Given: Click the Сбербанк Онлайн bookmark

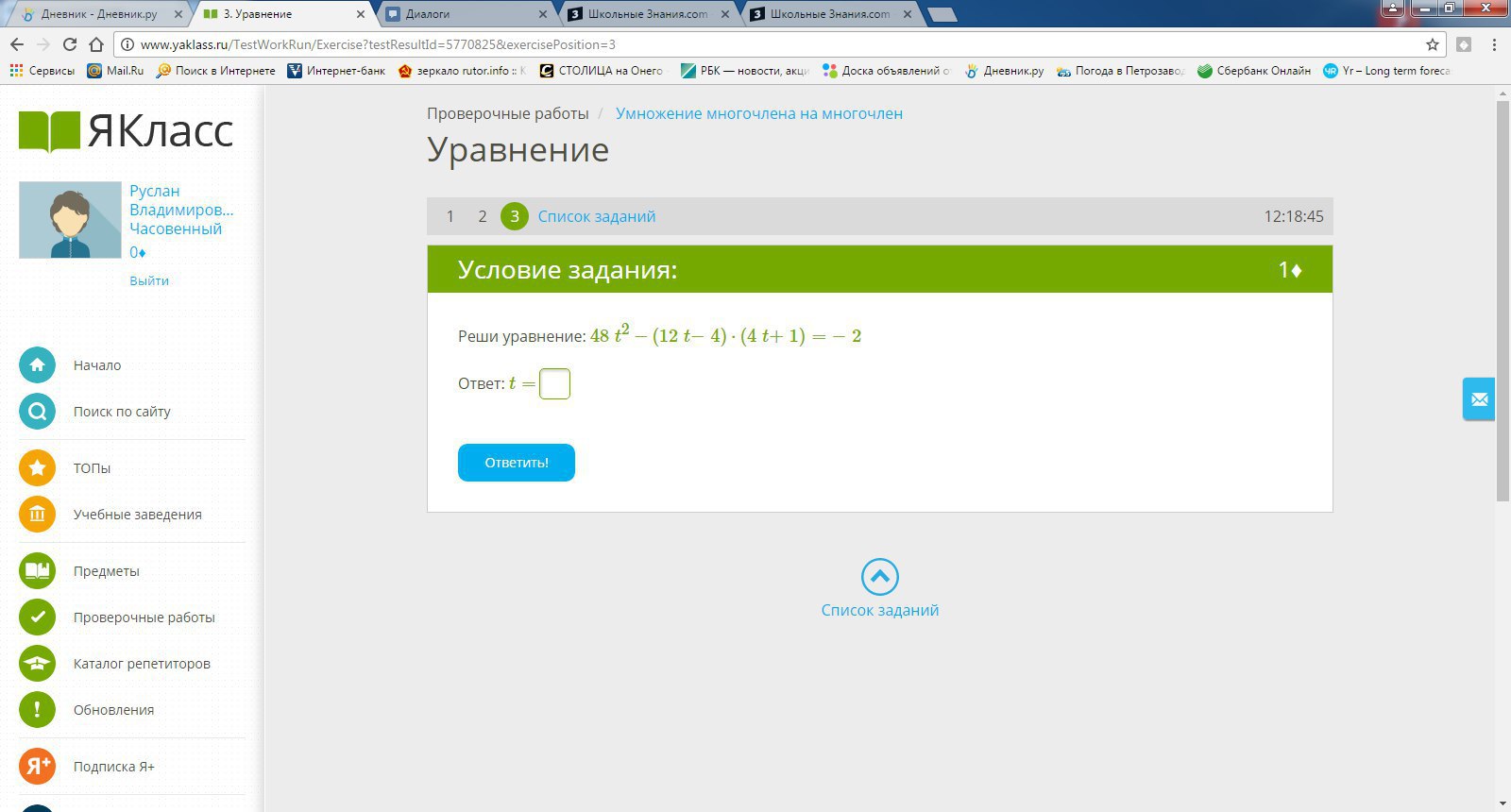Looking at the screenshot, I should [1253, 71].
